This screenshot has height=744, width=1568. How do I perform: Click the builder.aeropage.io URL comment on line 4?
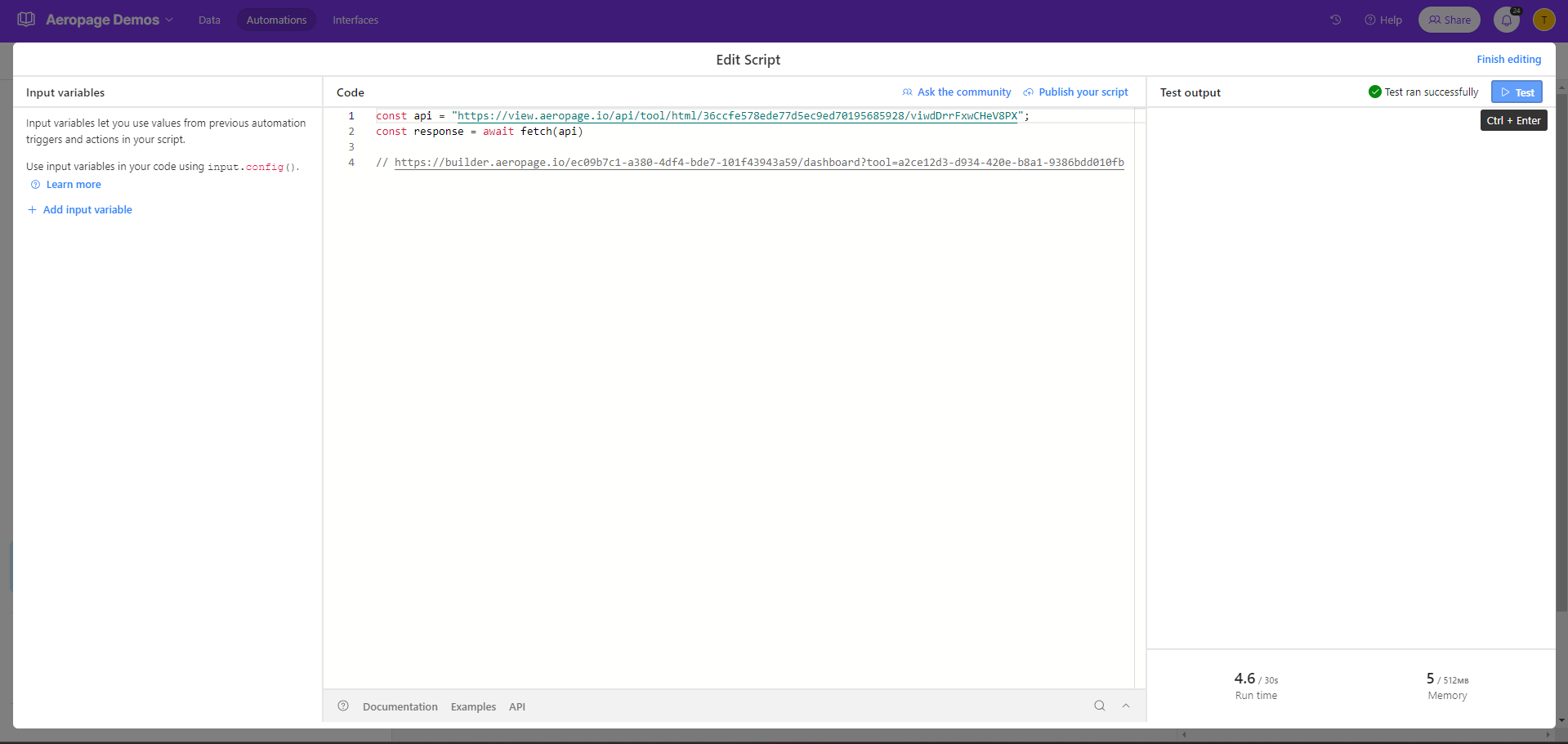[759, 163]
